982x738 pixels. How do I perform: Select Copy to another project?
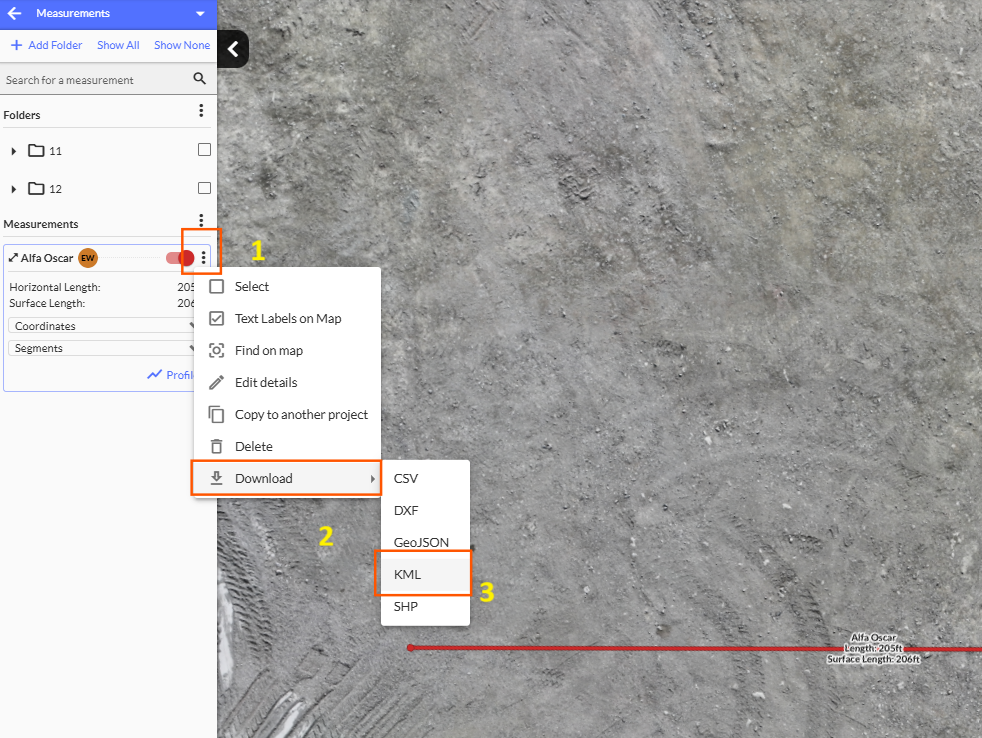click(301, 414)
